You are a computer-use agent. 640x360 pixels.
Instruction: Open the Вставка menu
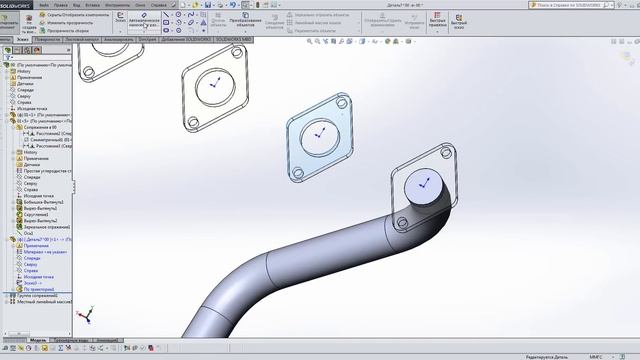93,5
